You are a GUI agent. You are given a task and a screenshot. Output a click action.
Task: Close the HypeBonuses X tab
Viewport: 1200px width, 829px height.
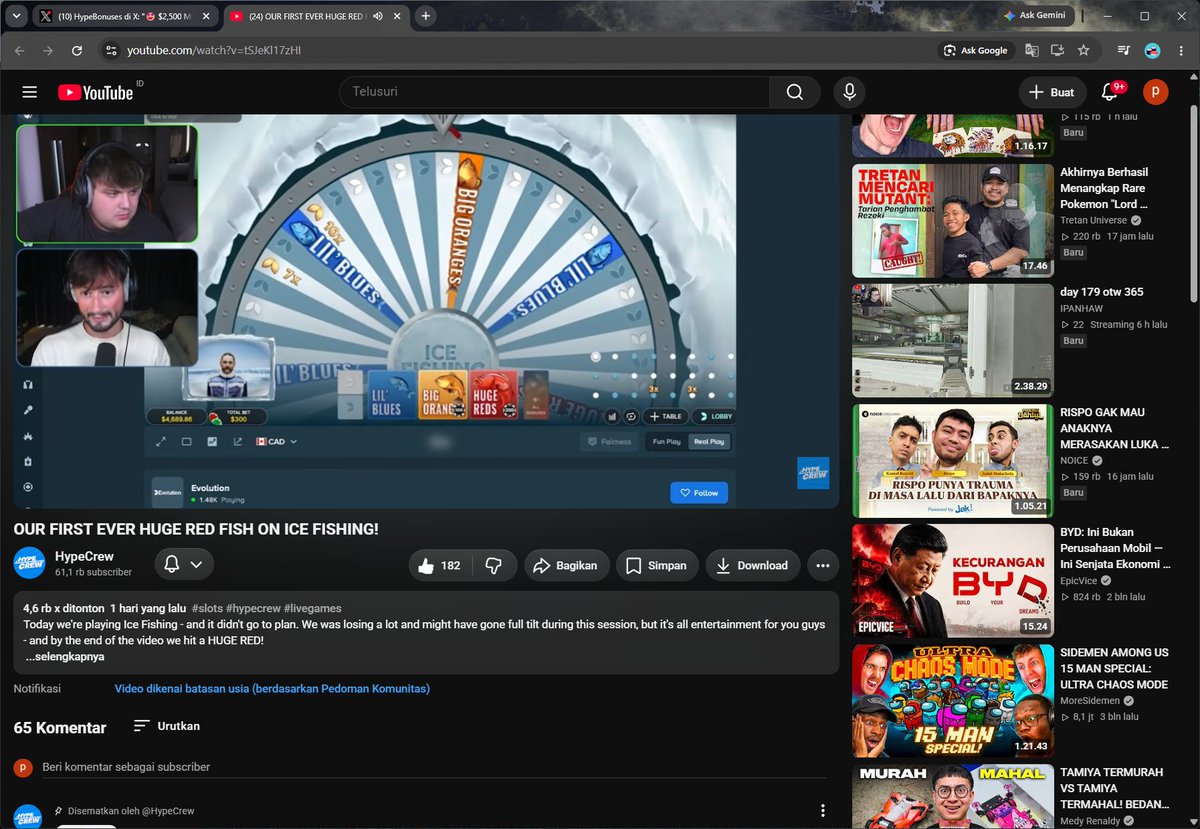pyautogui.click(x=205, y=16)
